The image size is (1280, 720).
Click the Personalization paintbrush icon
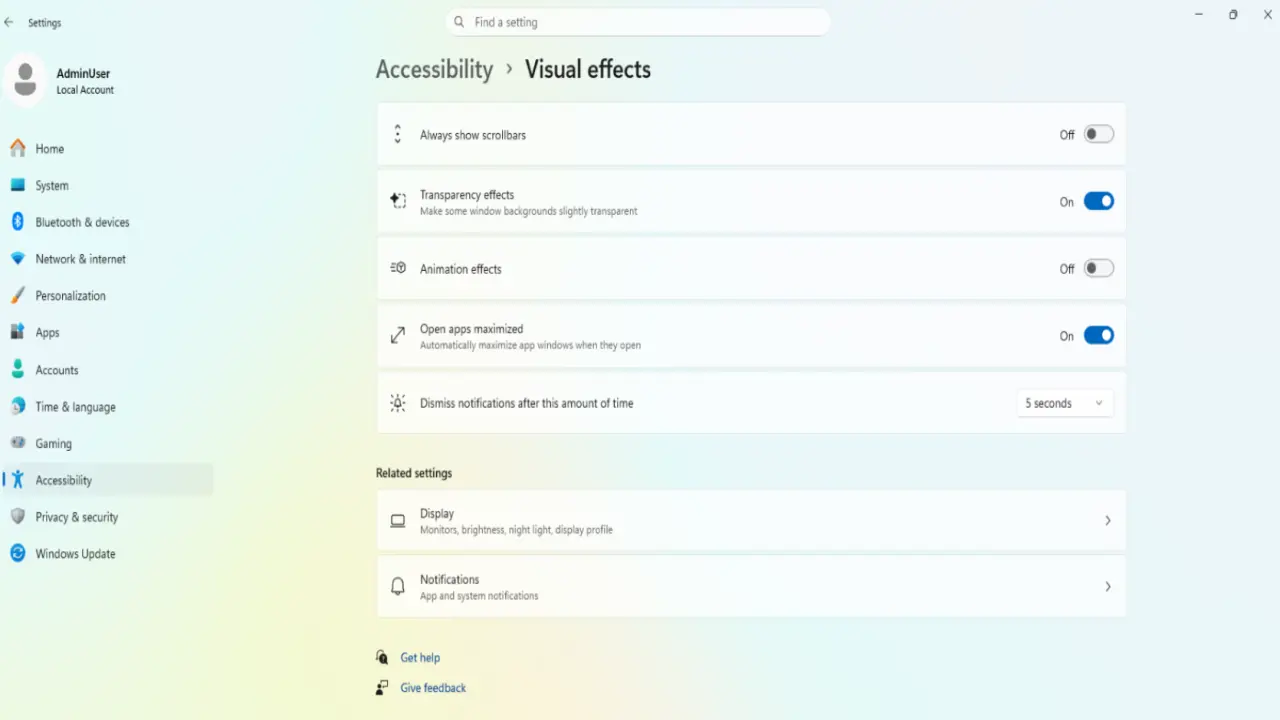point(17,296)
